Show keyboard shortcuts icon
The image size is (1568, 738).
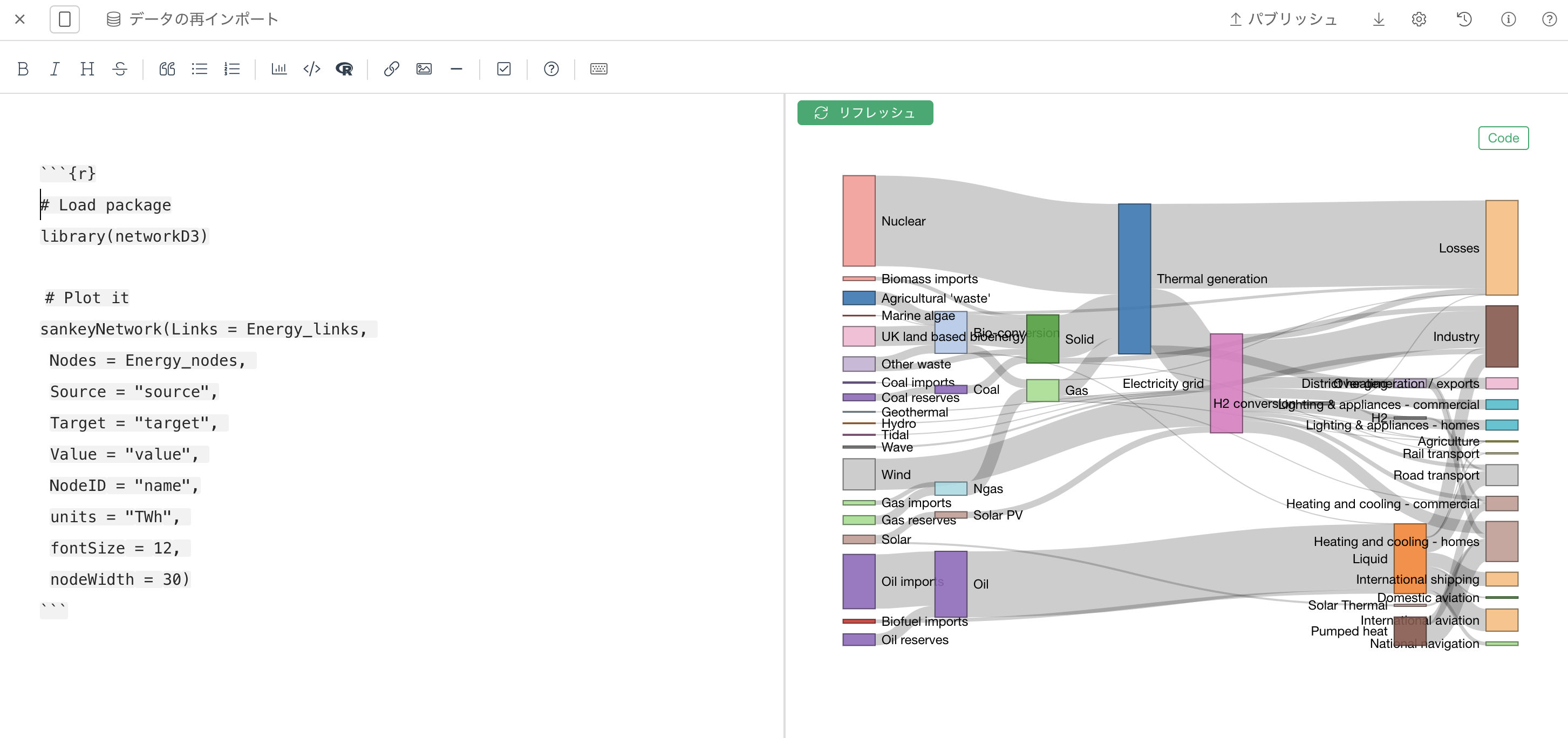click(x=599, y=69)
